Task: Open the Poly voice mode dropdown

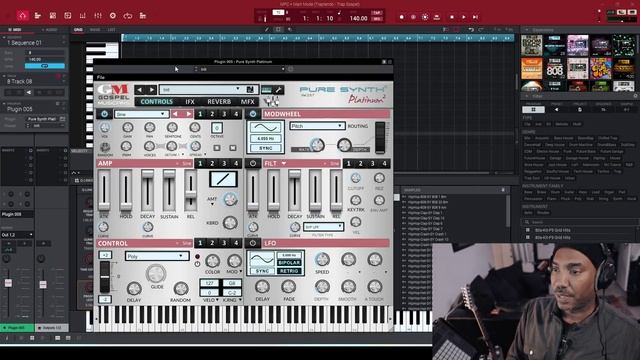Action: coord(157,256)
